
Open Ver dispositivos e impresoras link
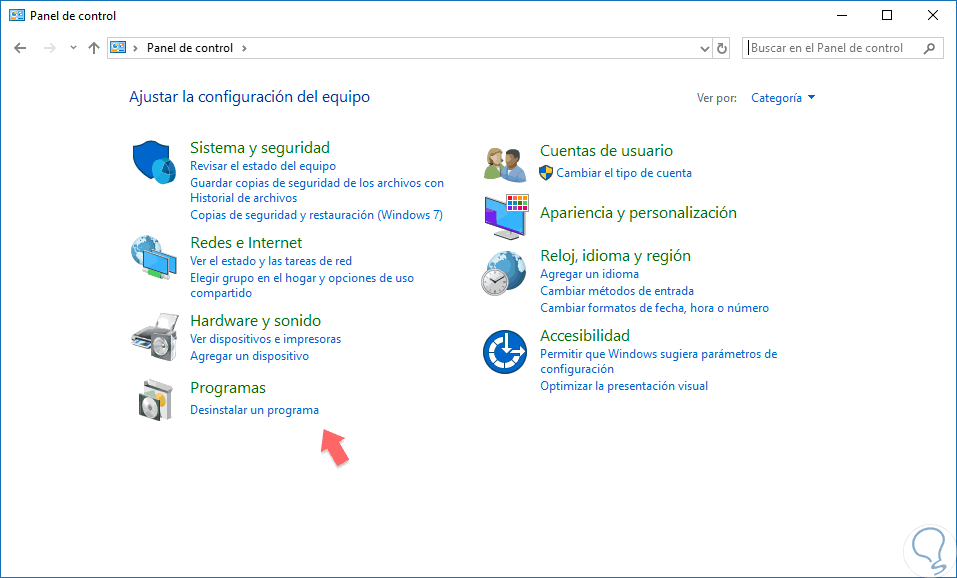265,339
